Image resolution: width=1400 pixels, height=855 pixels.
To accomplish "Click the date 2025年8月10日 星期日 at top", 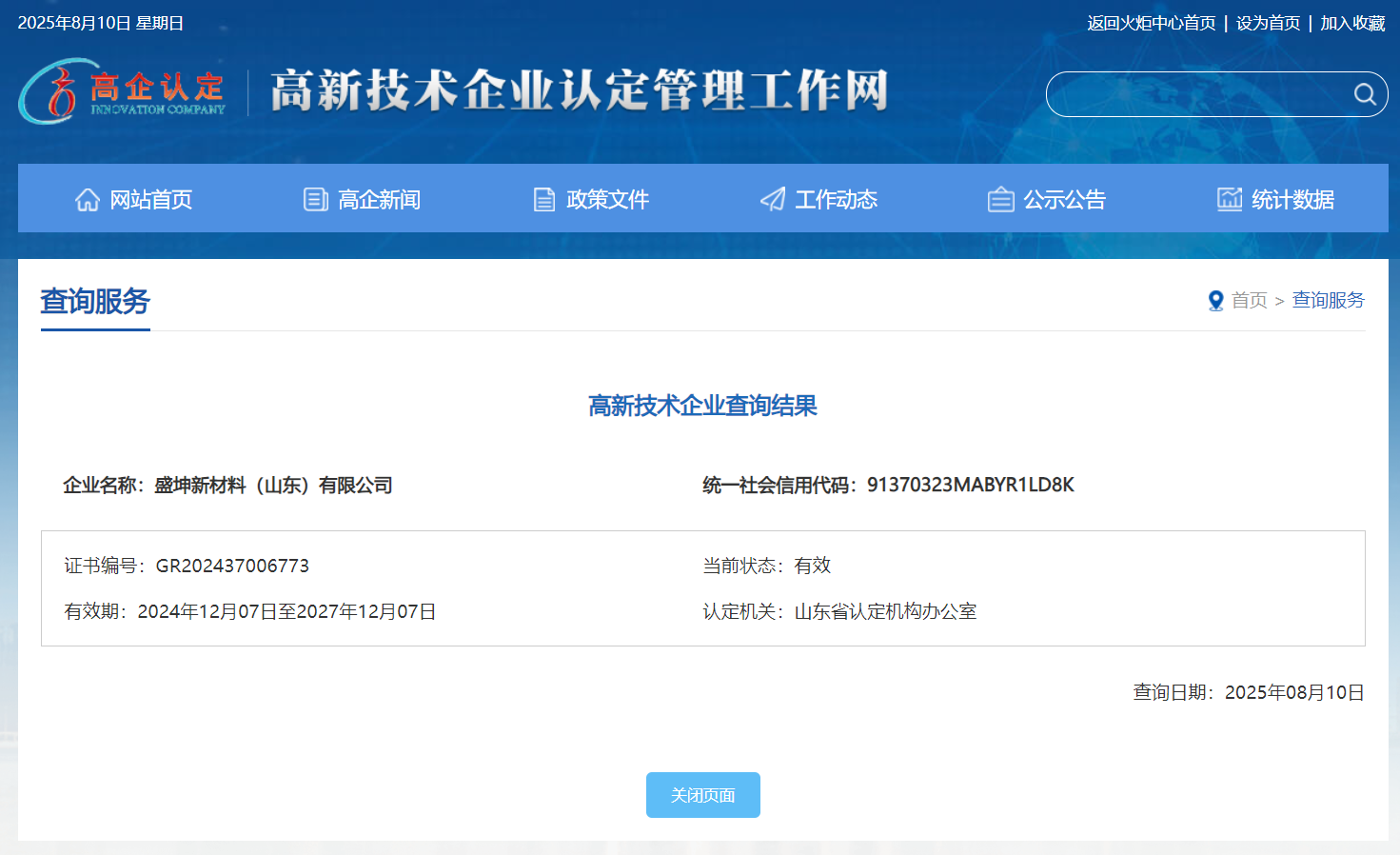I will (101, 23).
